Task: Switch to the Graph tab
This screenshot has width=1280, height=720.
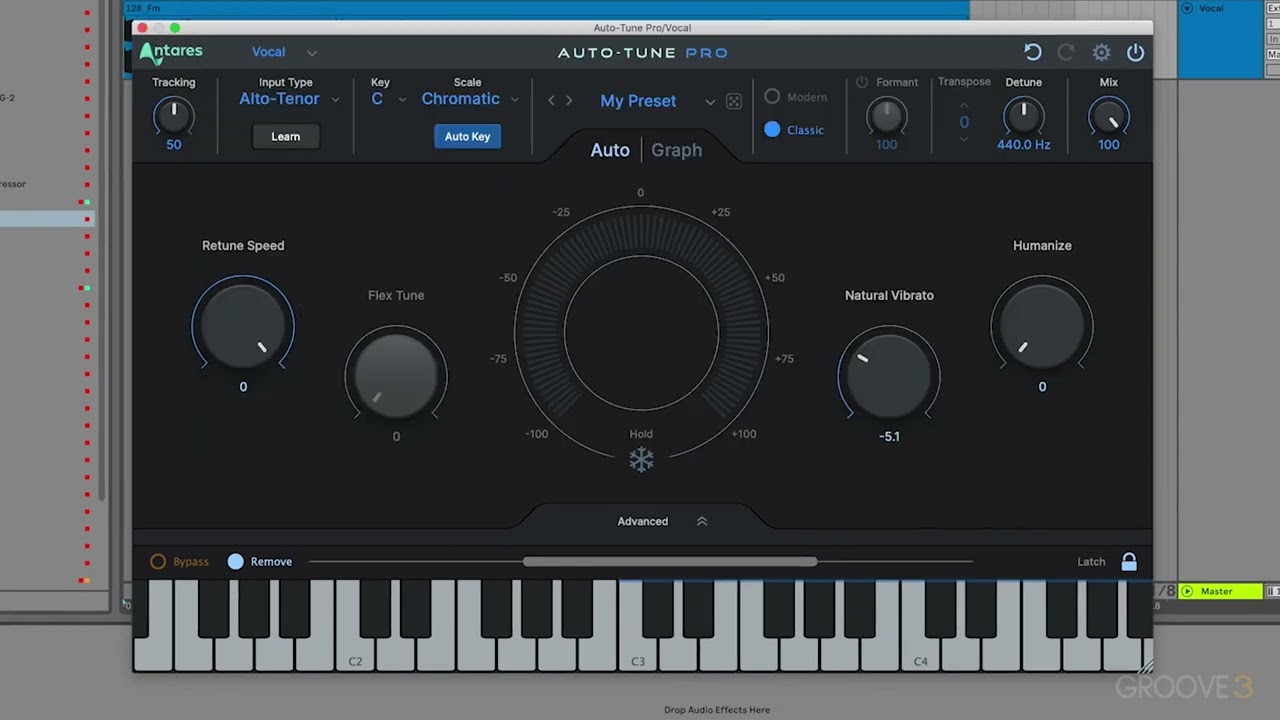Action: (677, 150)
